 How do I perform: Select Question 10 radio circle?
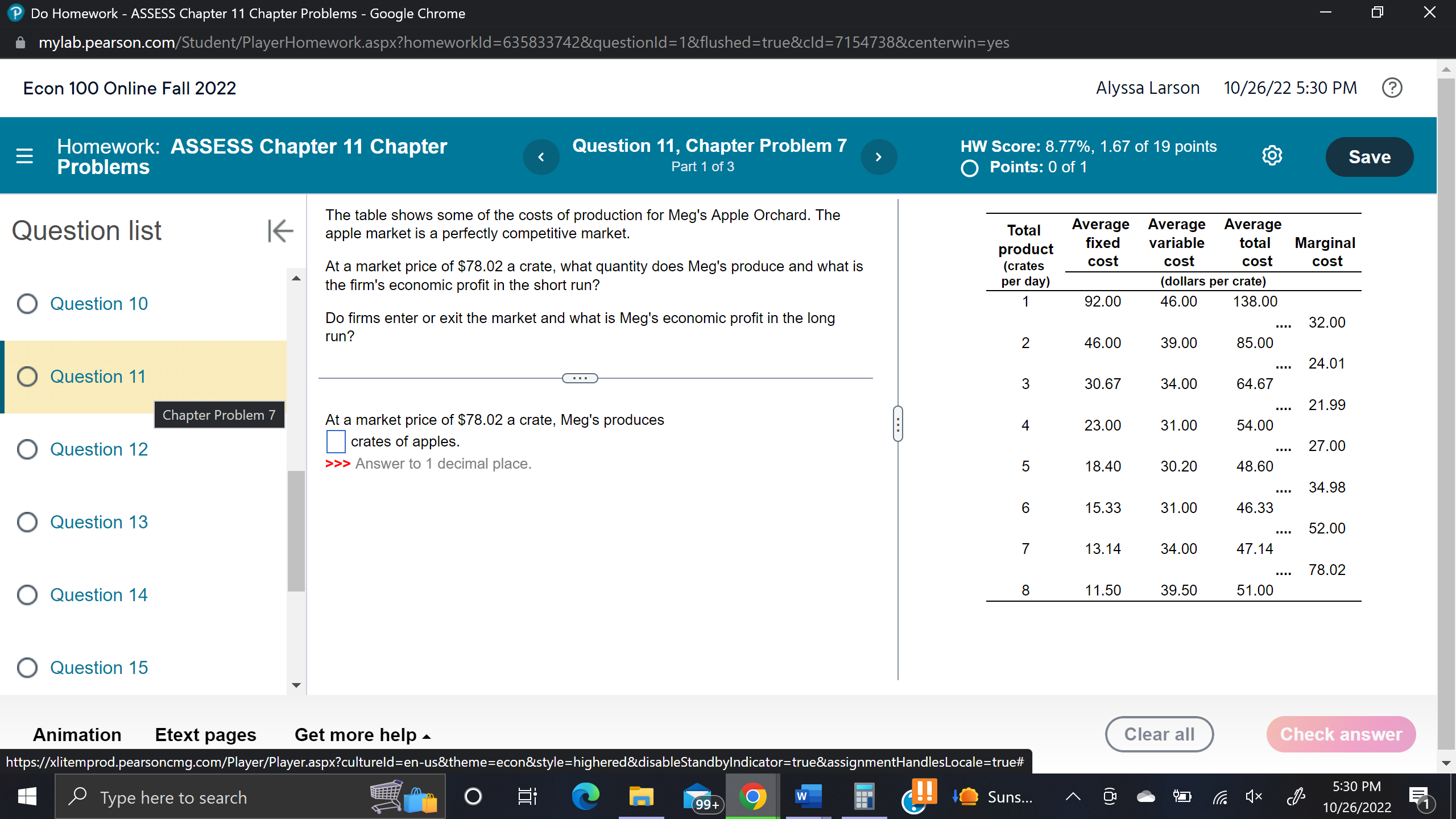(x=27, y=304)
